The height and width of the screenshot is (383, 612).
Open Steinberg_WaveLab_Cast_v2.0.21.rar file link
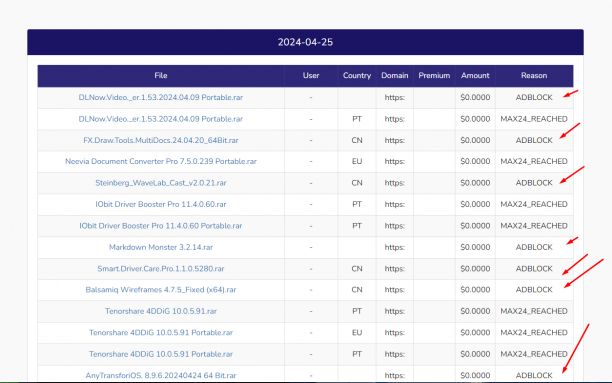160,183
